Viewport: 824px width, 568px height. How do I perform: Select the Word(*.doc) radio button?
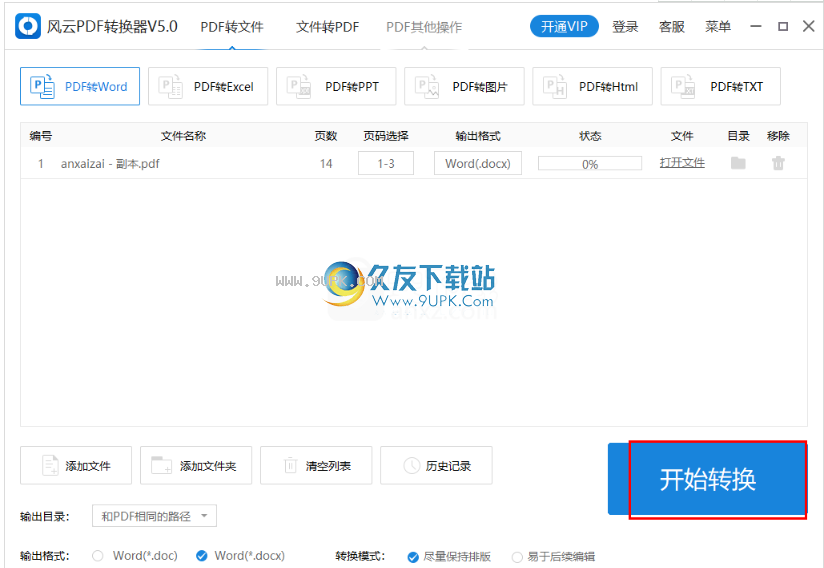pyautogui.click(x=98, y=556)
